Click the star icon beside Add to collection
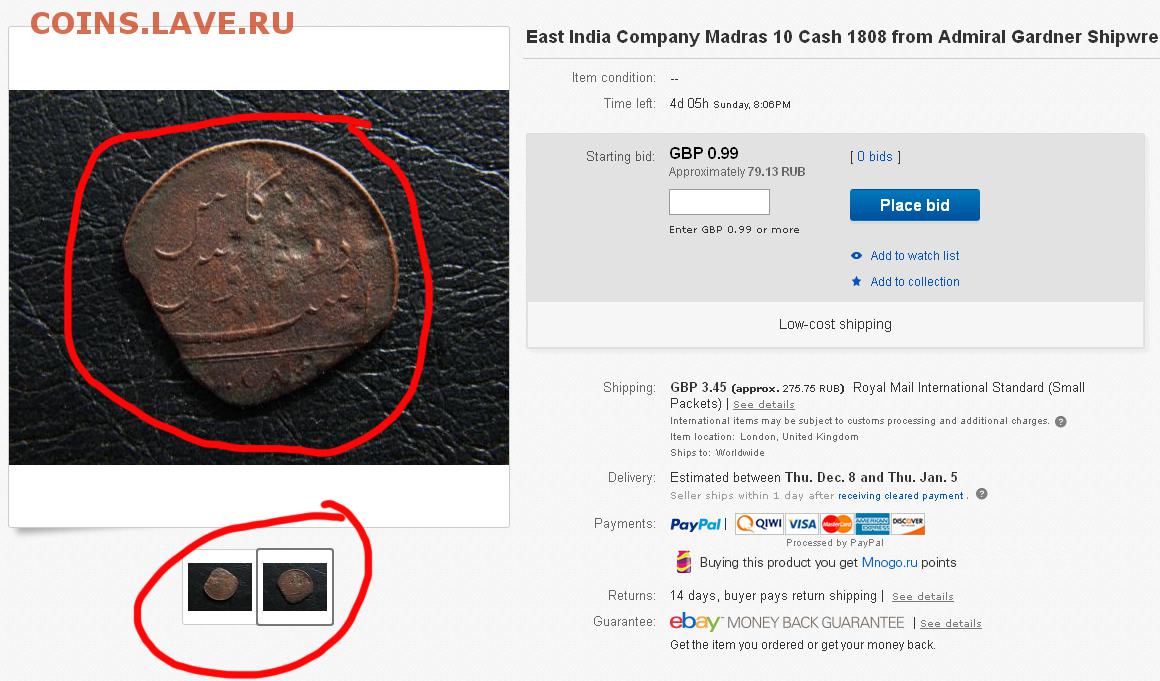 coord(856,282)
